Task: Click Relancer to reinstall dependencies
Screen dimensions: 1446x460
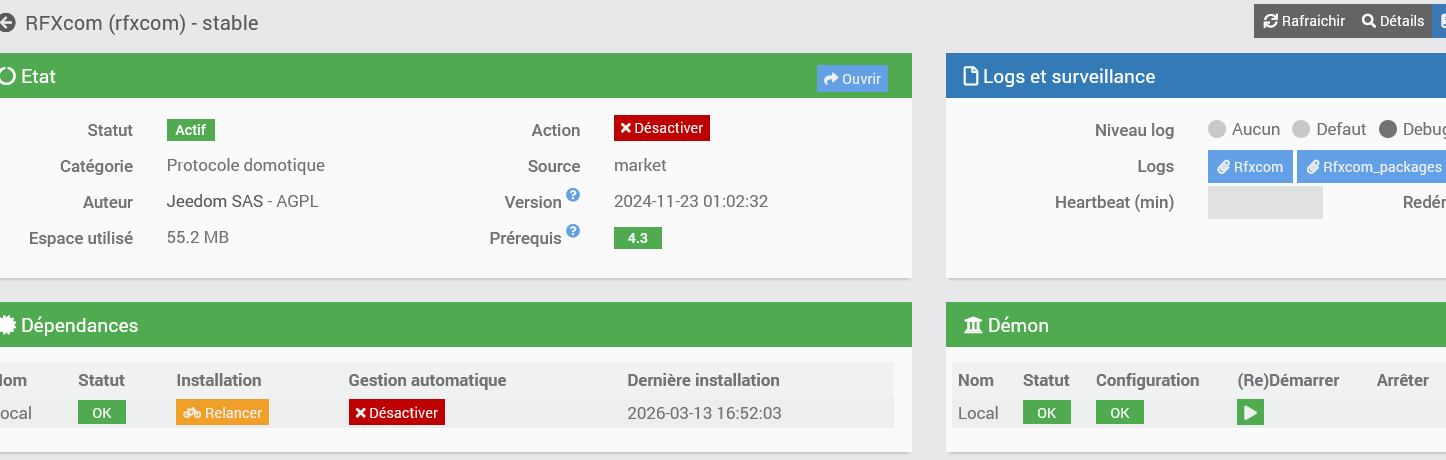Action: [222, 412]
